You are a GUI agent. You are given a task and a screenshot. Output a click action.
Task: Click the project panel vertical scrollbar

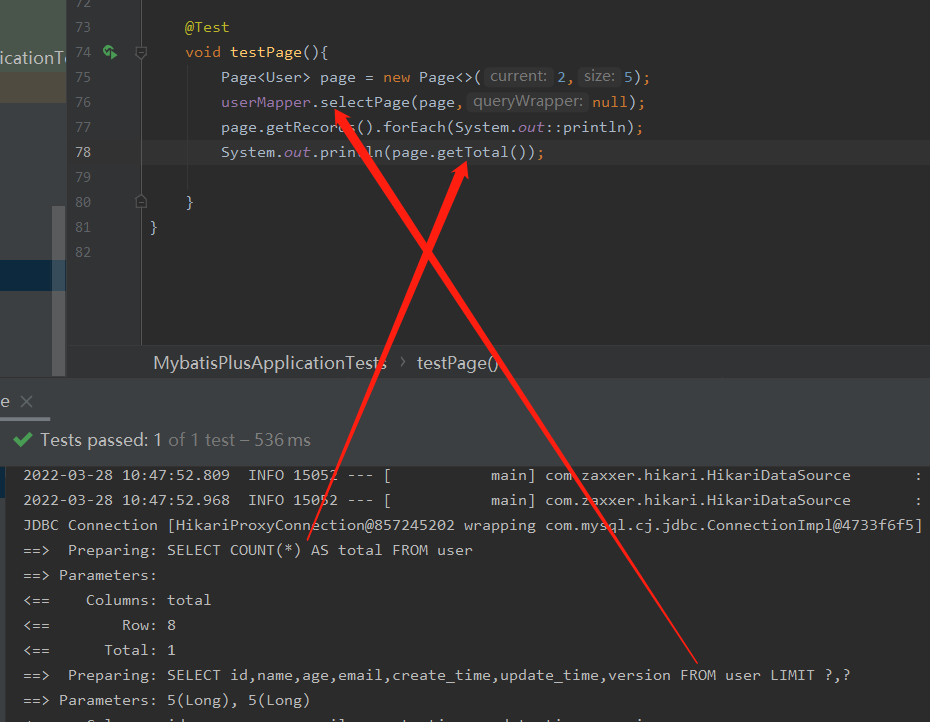click(x=58, y=291)
